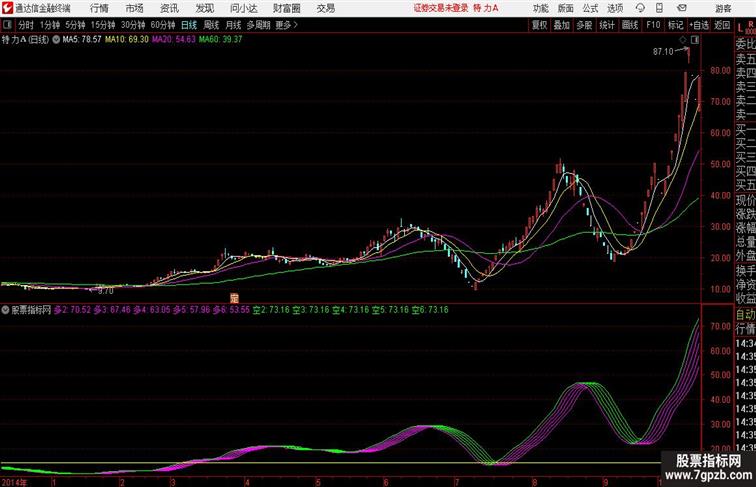Viewport: 756px width, 487px height.
Task: Click the 返回 back button
Action: coord(722,25)
